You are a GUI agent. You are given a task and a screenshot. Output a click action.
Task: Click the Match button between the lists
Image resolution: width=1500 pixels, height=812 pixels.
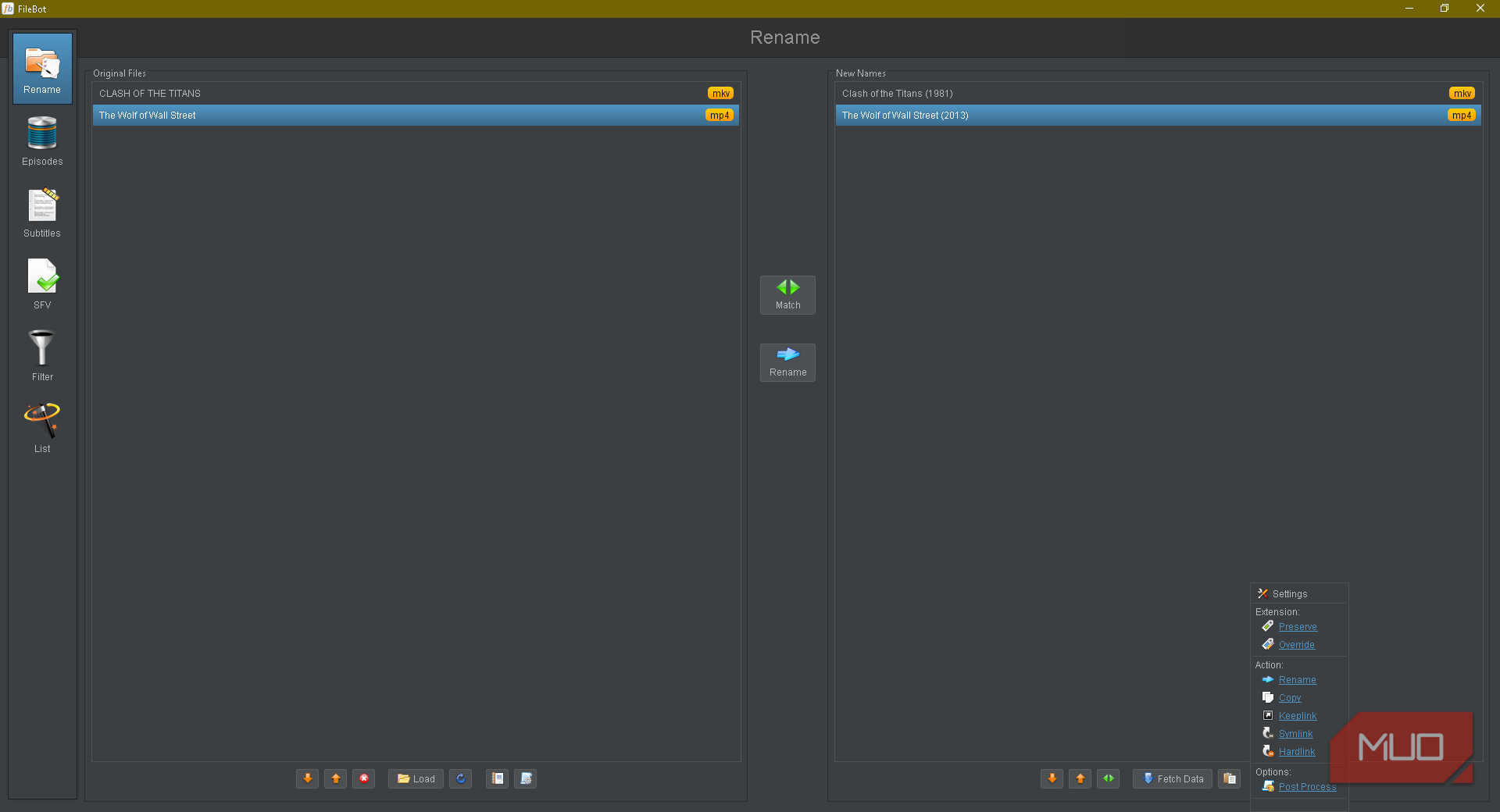[x=787, y=295]
